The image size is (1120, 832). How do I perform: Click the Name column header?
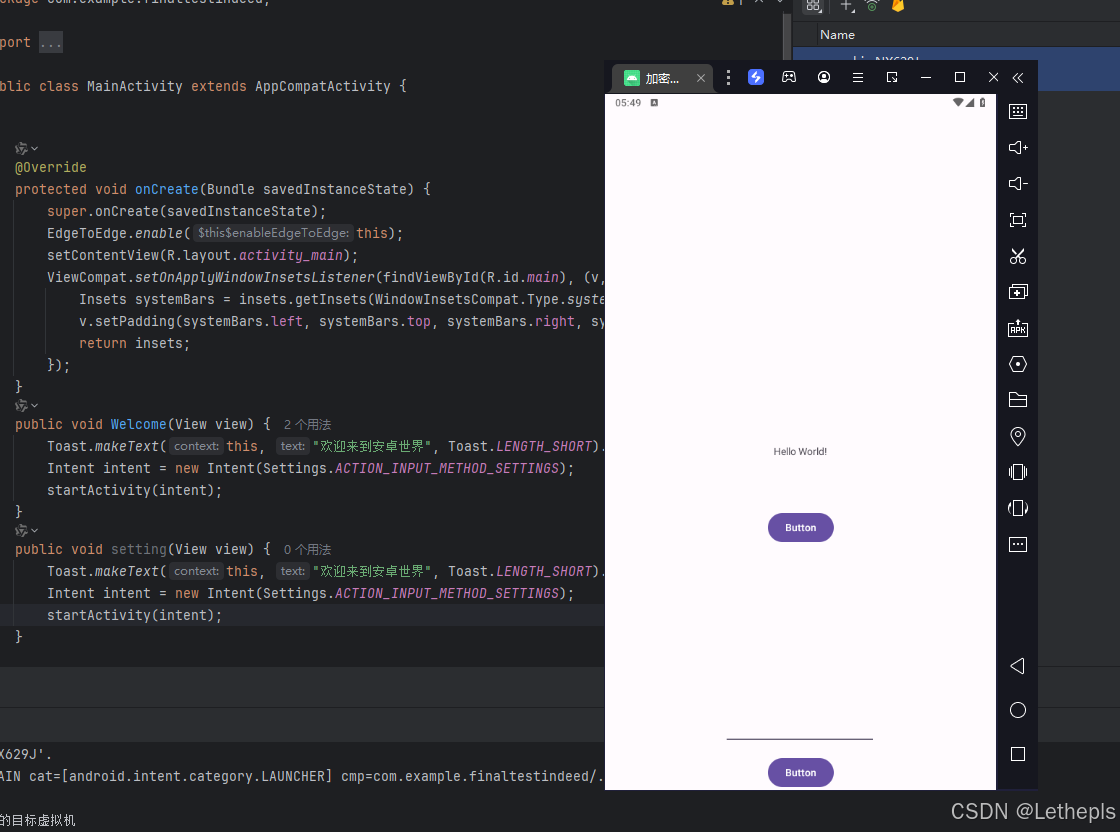point(837,35)
